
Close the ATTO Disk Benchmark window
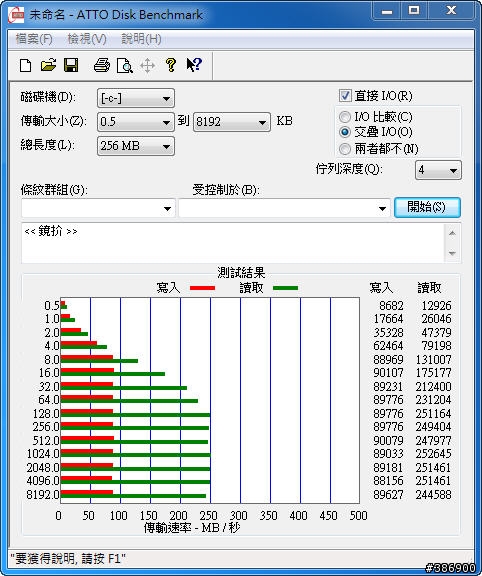pyautogui.click(x=451, y=11)
